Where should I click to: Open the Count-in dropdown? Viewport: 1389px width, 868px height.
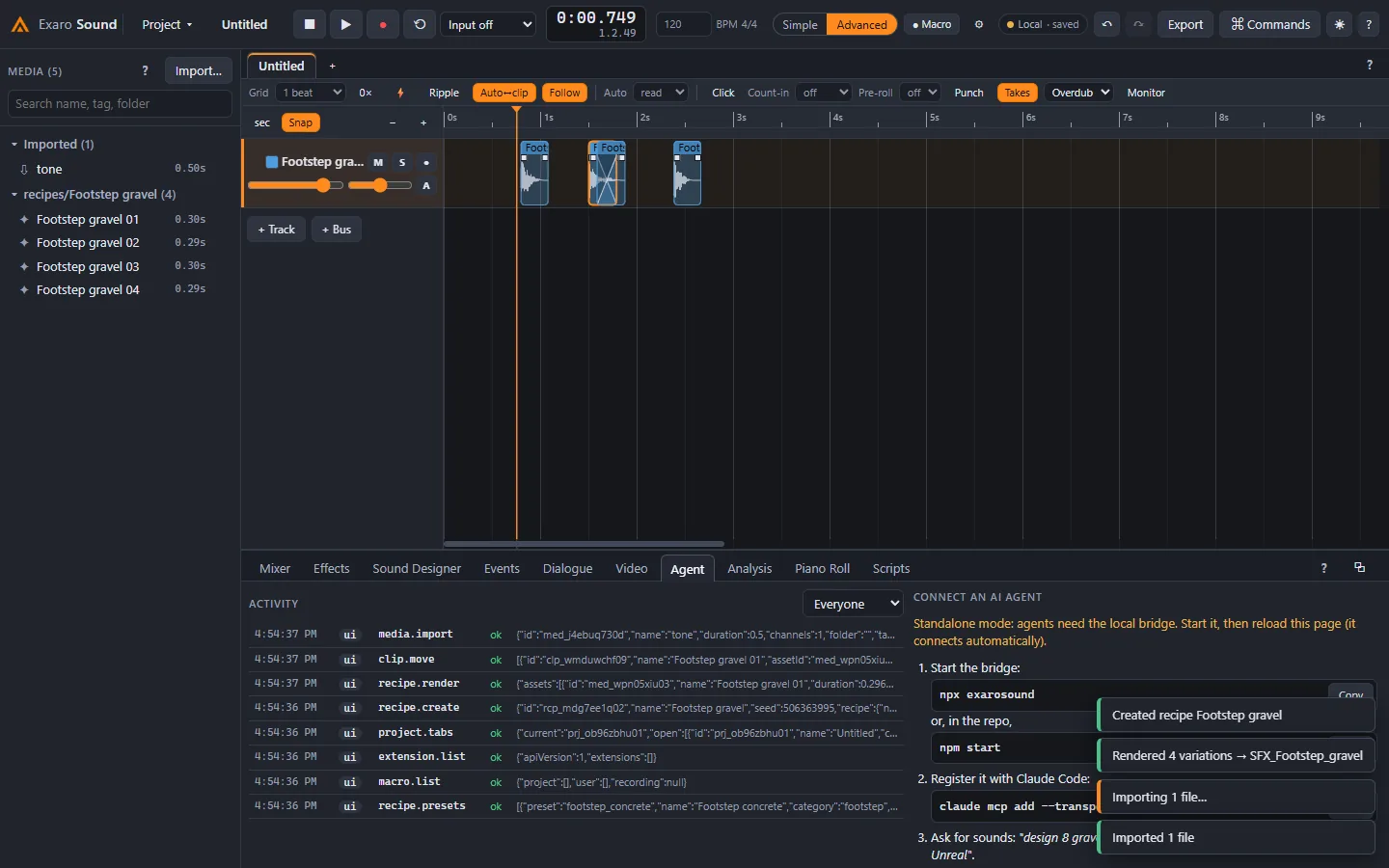[x=824, y=93]
